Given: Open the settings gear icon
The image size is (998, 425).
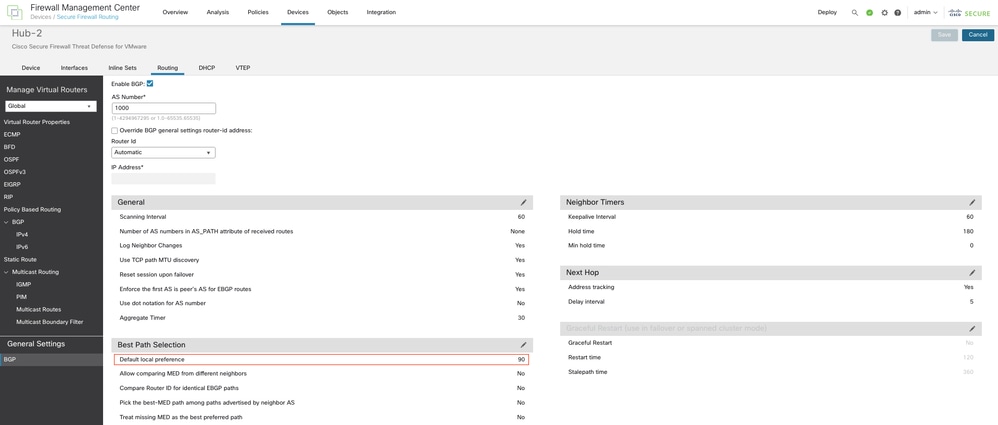Looking at the screenshot, I should tap(884, 12).
